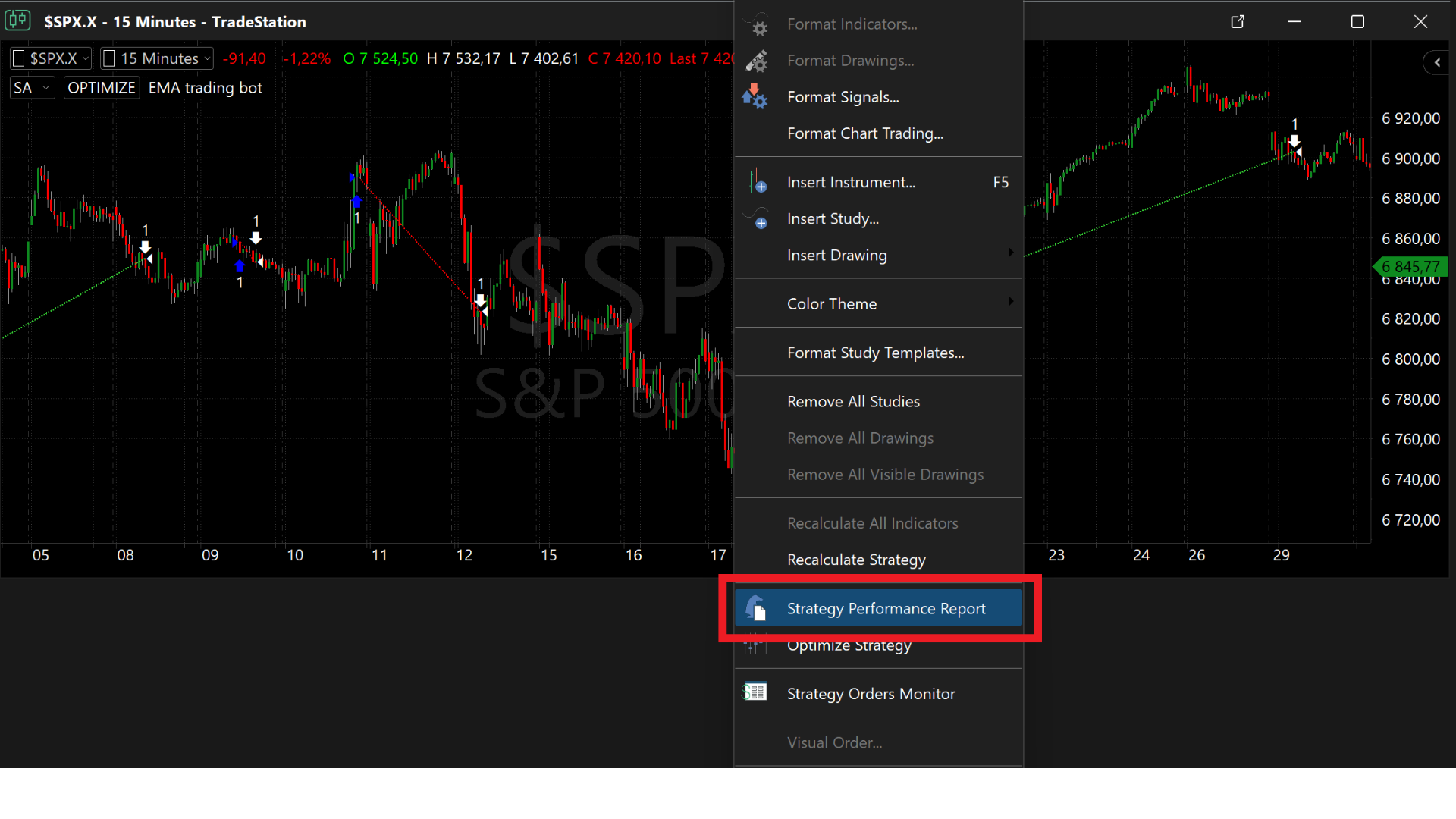Click the date label 29 on time axis
Viewport: 1456px width, 819px height.
(1281, 555)
